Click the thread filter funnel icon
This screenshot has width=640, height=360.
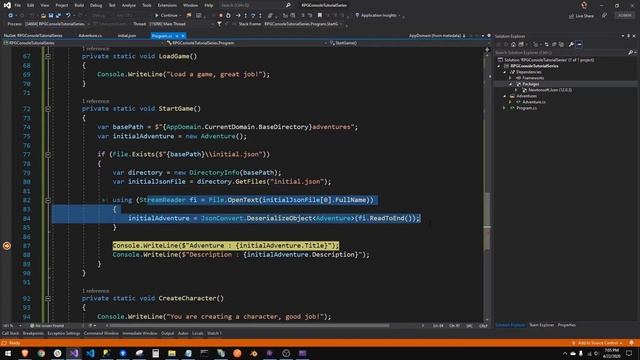(x=220, y=24)
